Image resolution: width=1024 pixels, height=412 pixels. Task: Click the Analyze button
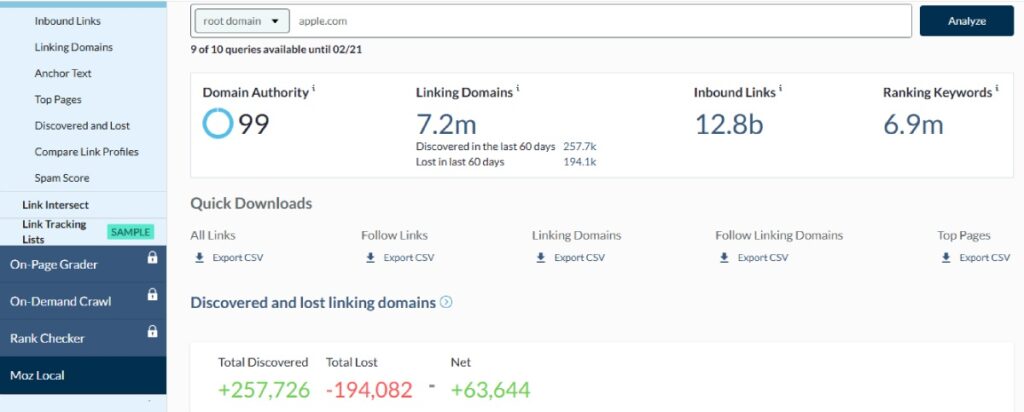pos(967,21)
